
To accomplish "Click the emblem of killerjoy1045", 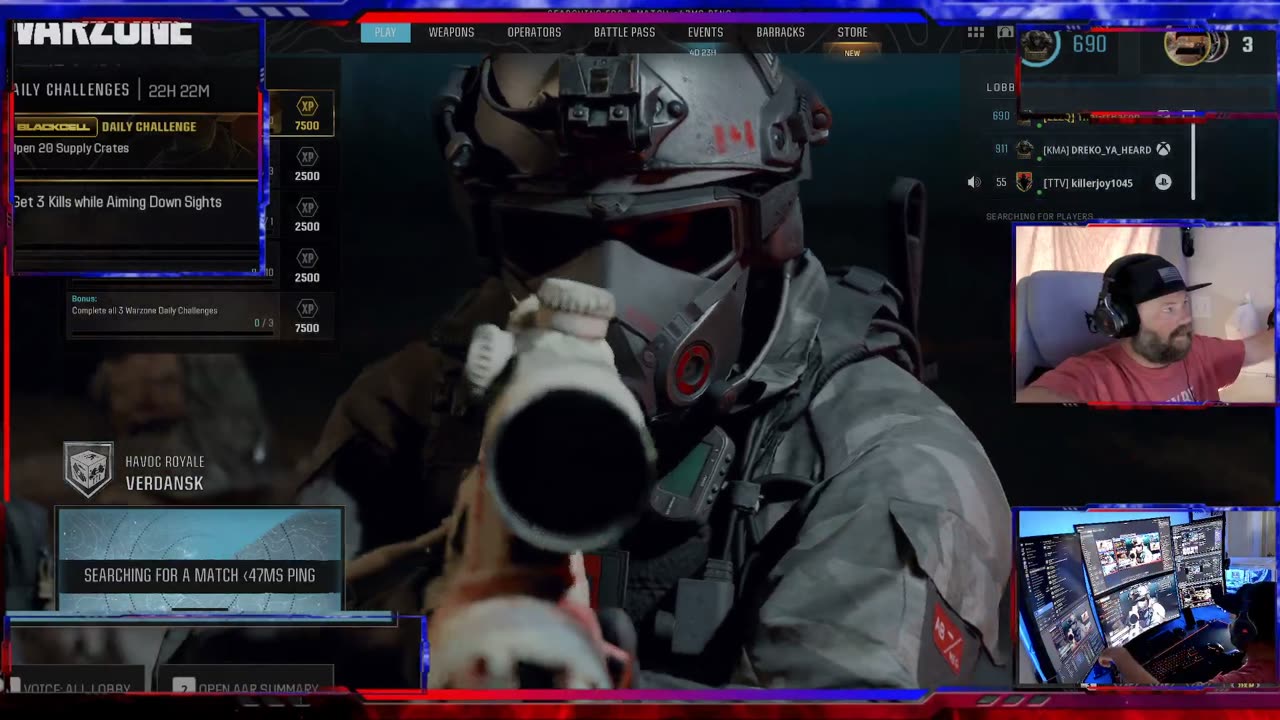I will click(1024, 182).
